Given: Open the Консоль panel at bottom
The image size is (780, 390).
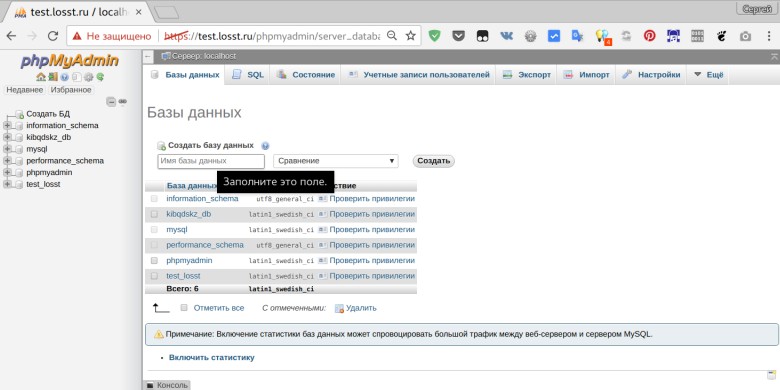Looking at the screenshot, I should (167, 385).
